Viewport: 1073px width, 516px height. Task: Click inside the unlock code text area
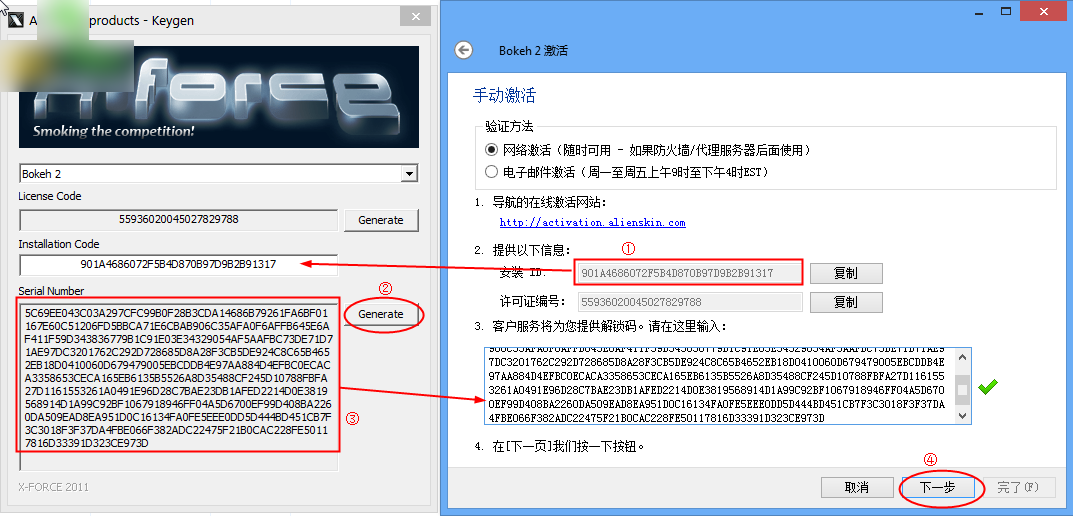[720, 387]
